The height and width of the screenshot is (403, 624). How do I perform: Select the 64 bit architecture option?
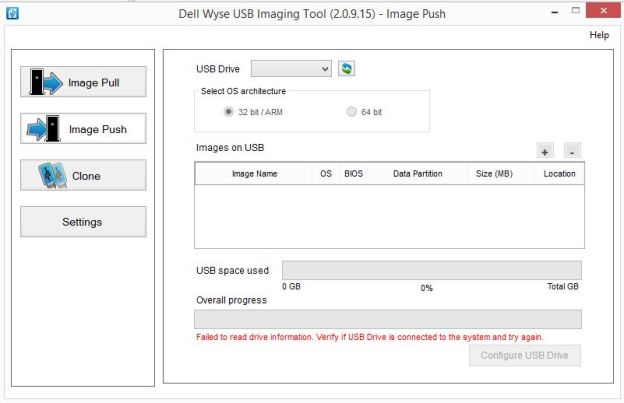pyautogui.click(x=351, y=112)
